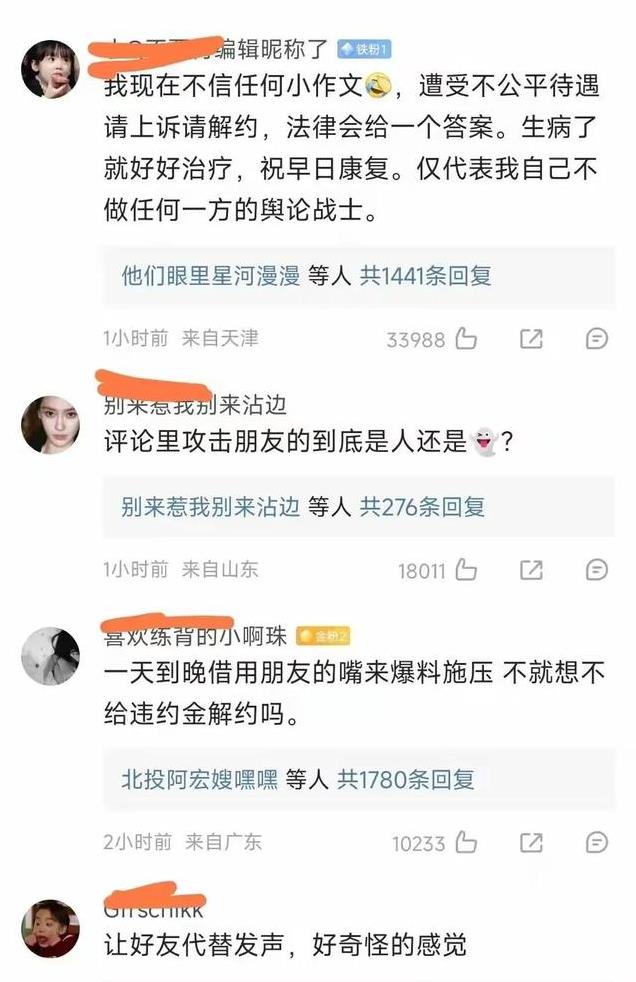Expand the 共1441条回复 replies thread
636x982 pixels.
tap(426, 276)
